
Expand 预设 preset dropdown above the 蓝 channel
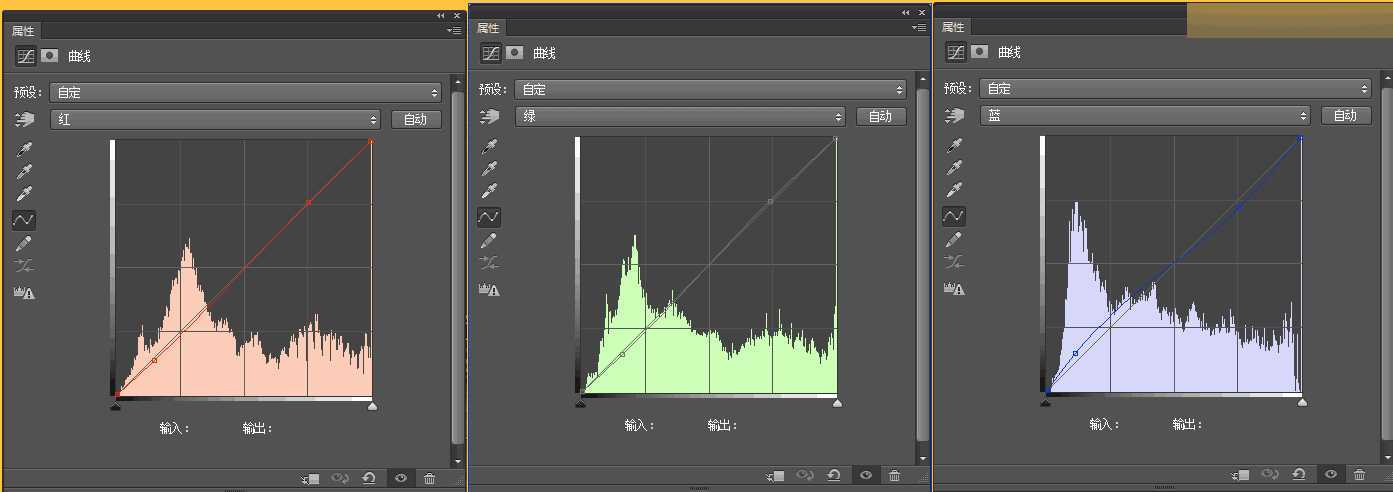coord(1174,88)
